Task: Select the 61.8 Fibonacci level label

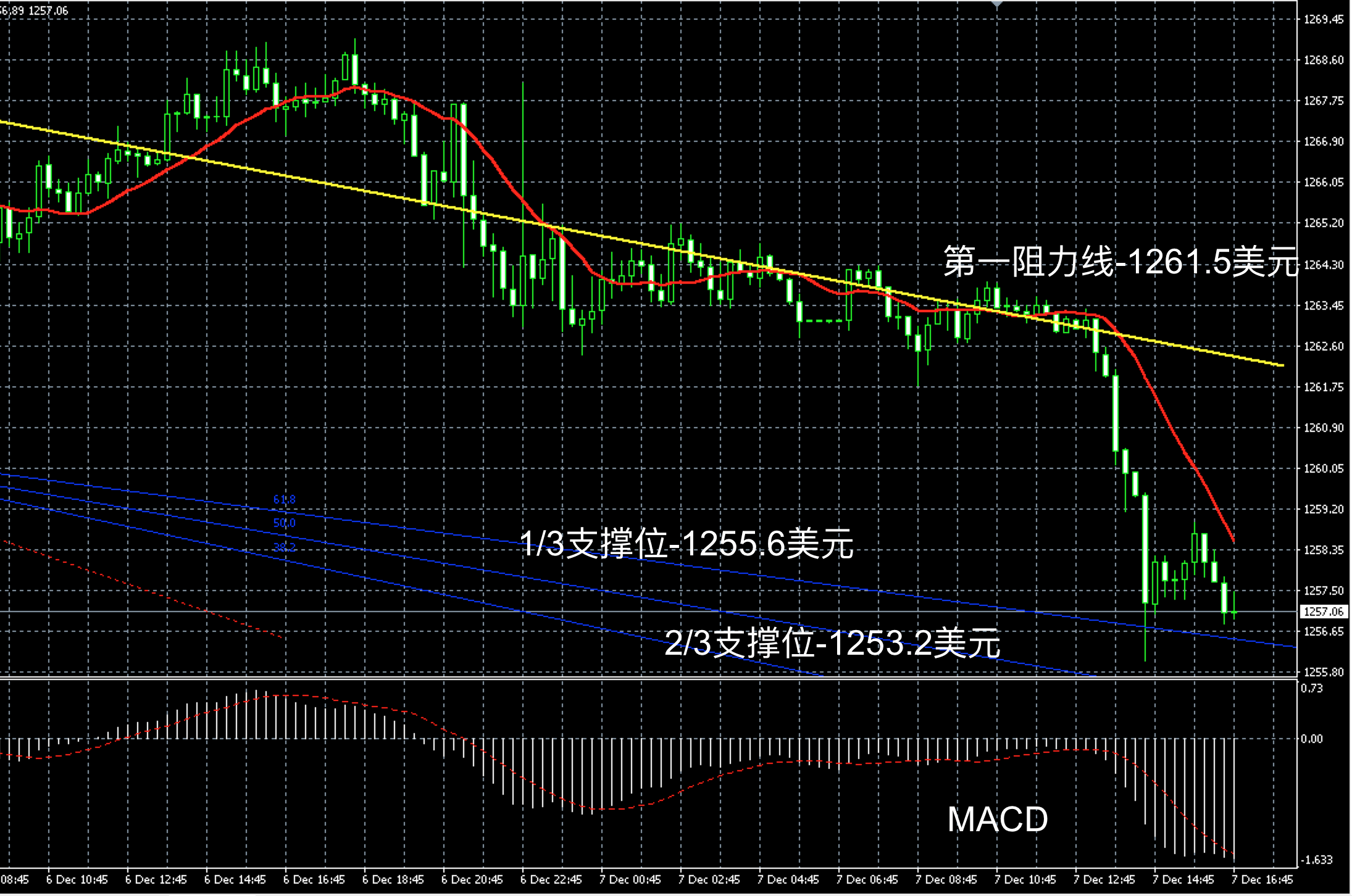Action: pos(284,499)
